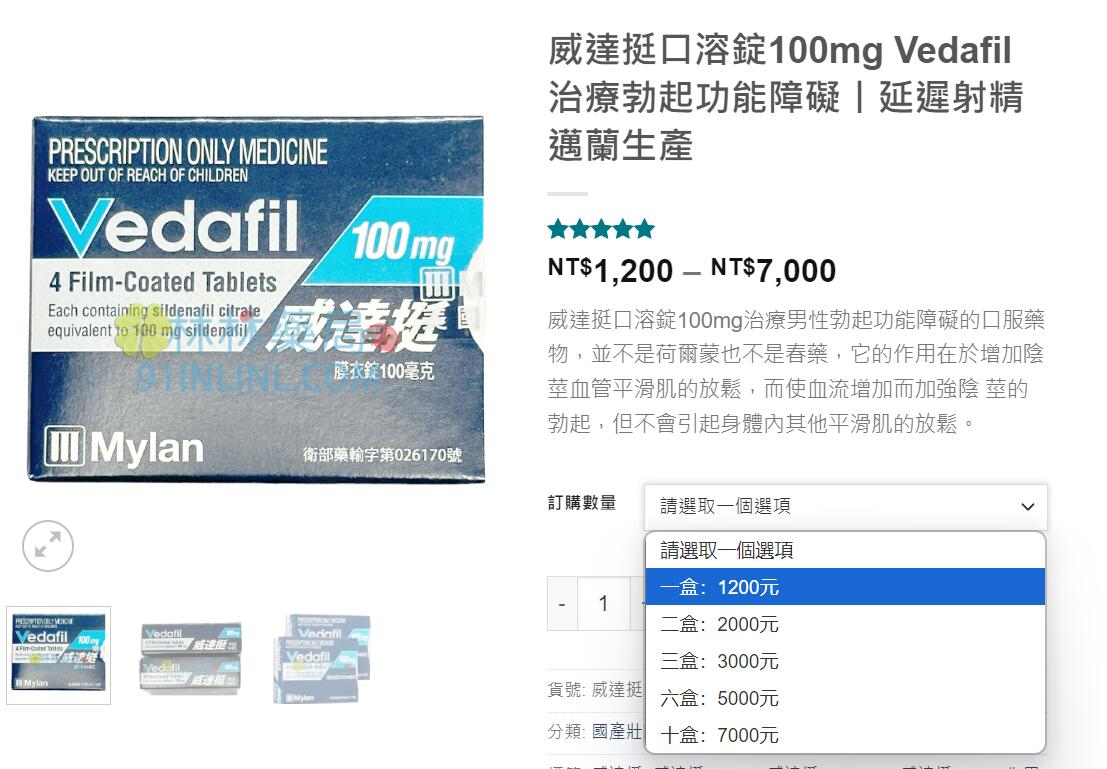Pick the 三盒: 3000元 option

[845, 661]
